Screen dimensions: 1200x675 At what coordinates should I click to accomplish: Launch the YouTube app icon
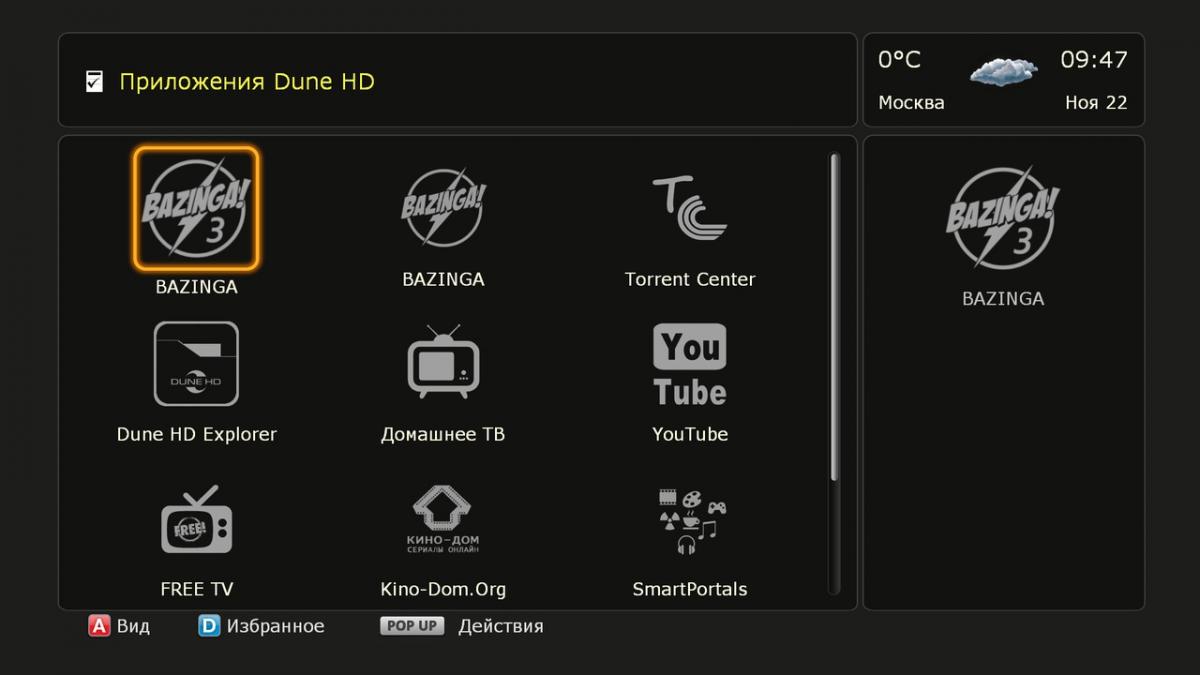click(x=690, y=365)
